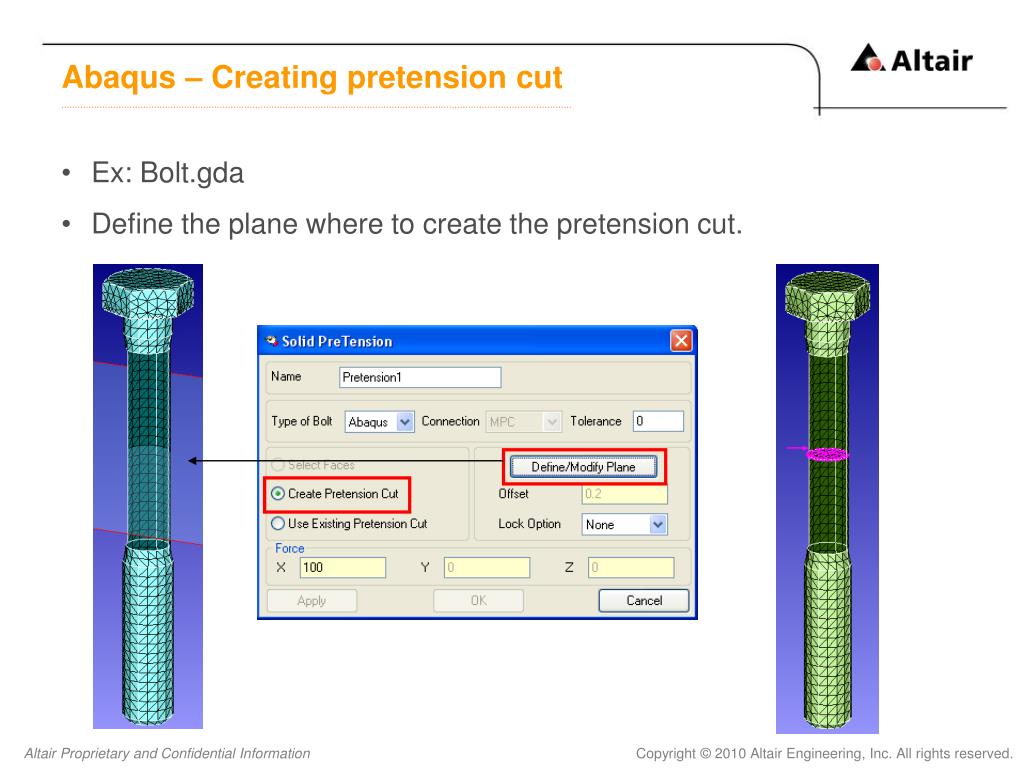Click the OK button in dialog
The width and height of the screenshot is (1024, 768).
(478, 601)
